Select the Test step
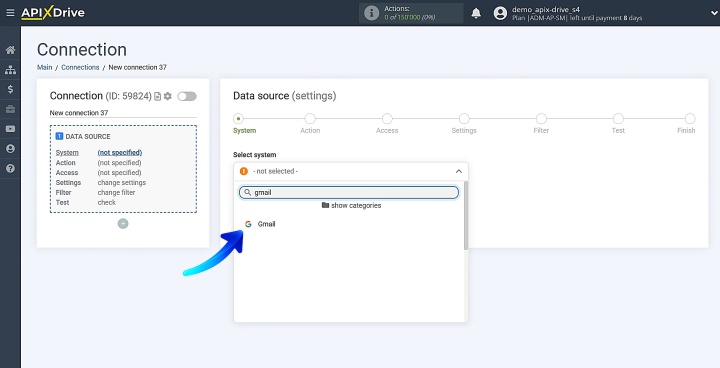Screen dimensions: 720x368 [x=618, y=119]
